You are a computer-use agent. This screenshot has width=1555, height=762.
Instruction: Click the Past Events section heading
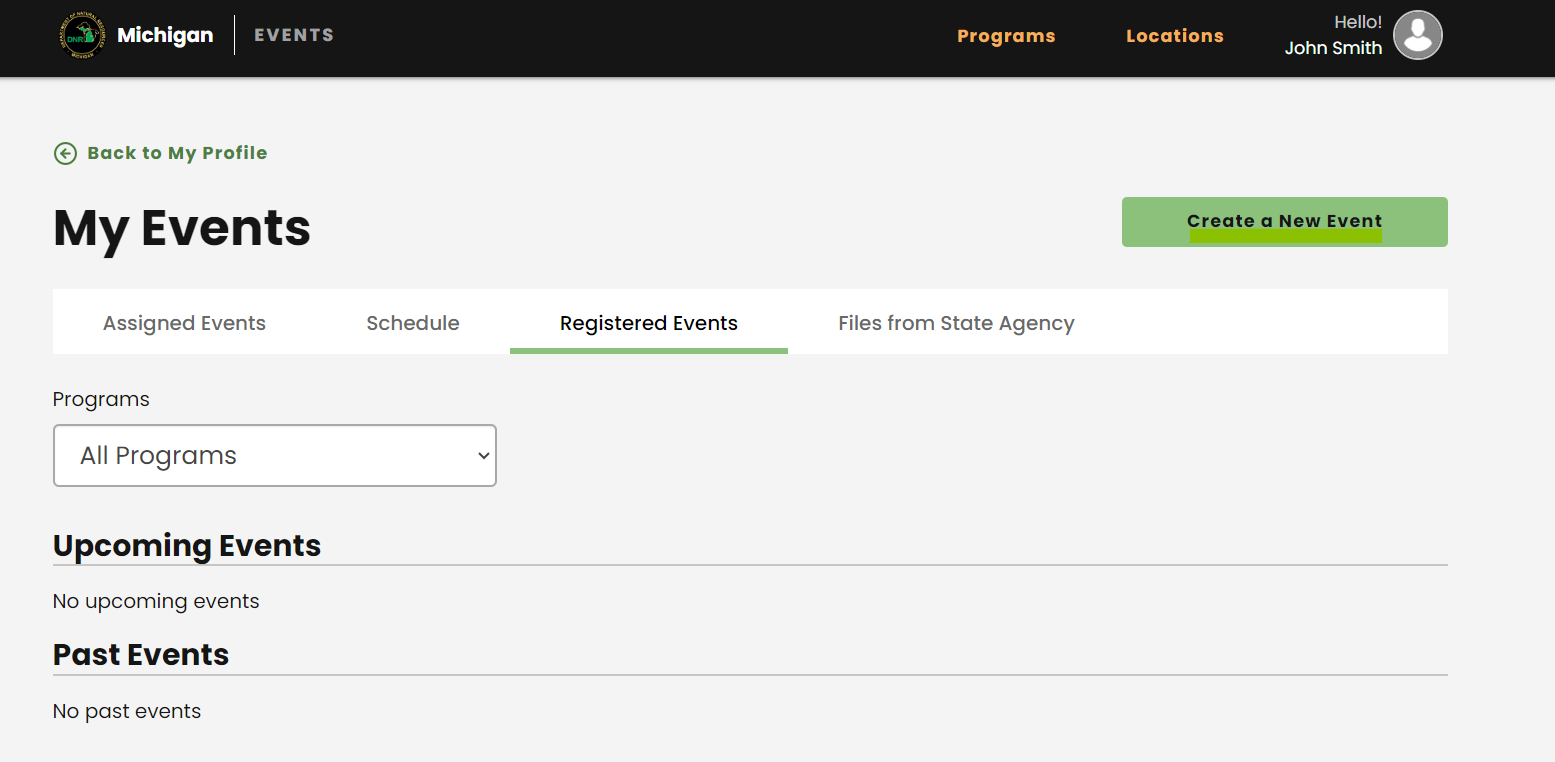(141, 654)
